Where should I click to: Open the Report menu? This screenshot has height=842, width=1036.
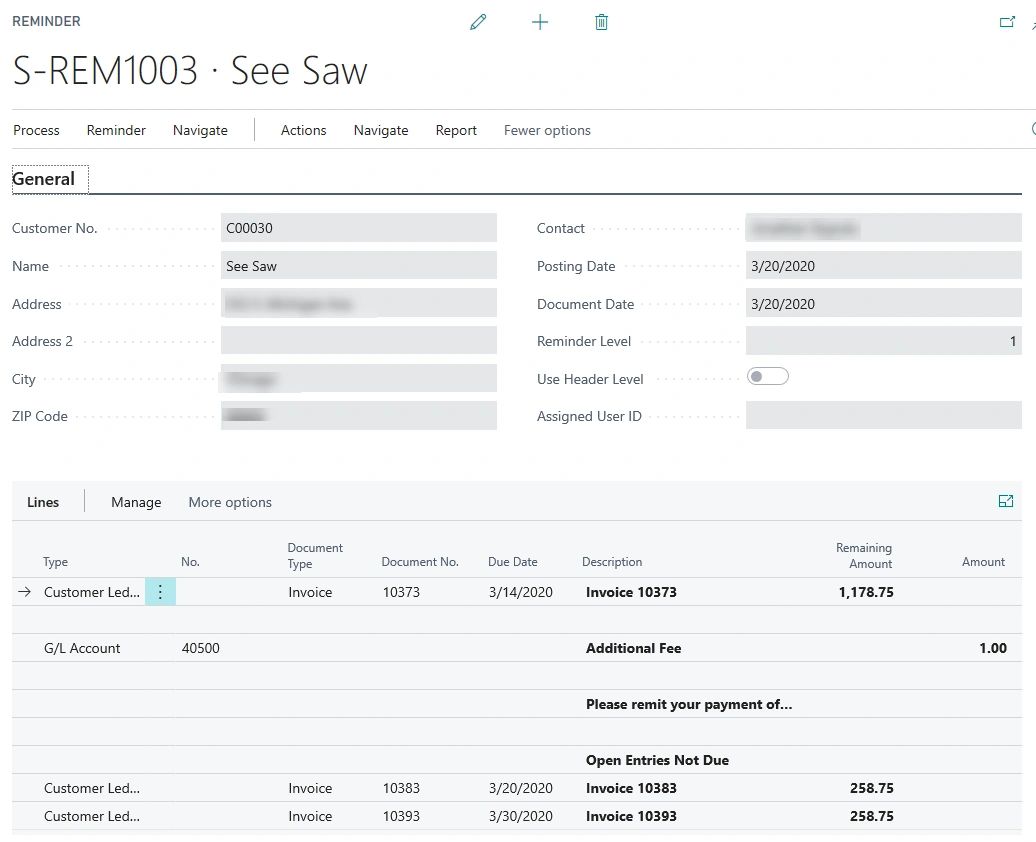point(456,130)
